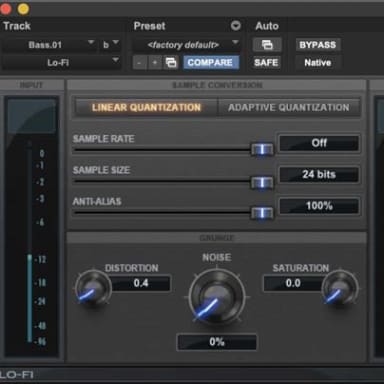Click the Sample Rate slider handle
Screen dimensions: 384x384
[x=262, y=149]
